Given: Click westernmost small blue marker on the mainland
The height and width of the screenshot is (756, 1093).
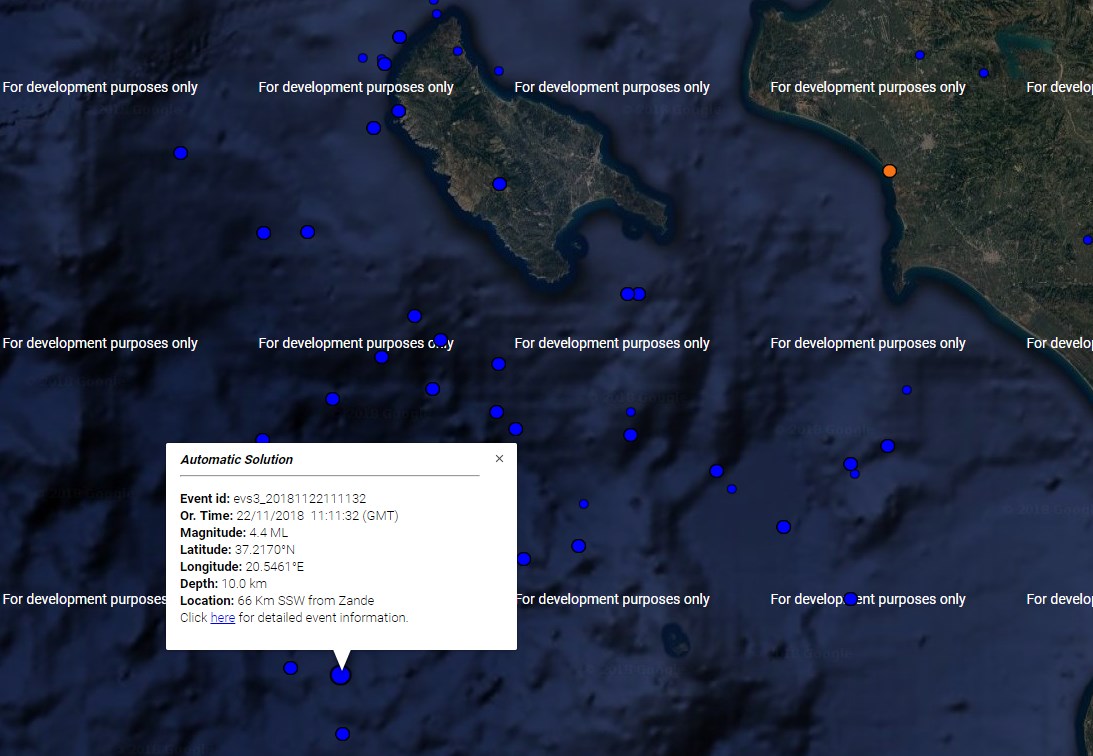Looking at the screenshot, I should (920, 55).
